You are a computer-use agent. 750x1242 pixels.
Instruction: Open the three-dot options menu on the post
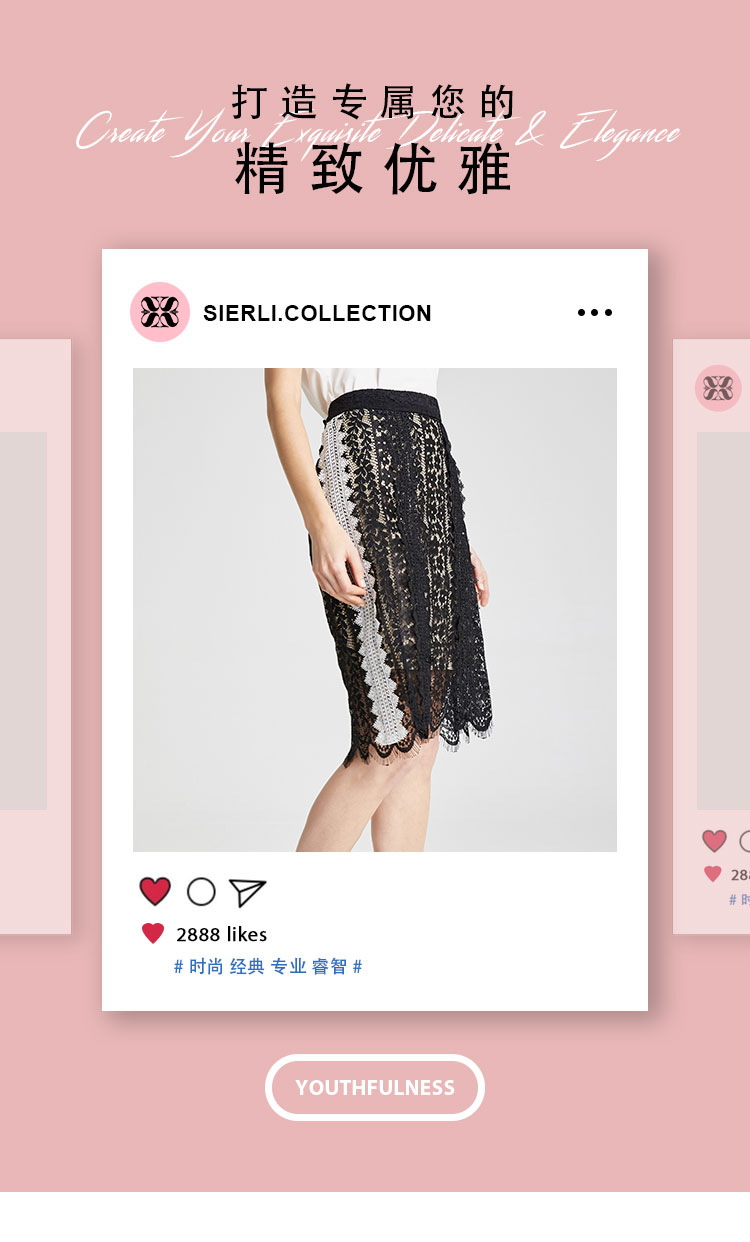pyautogui.click(x=595, y=313)
